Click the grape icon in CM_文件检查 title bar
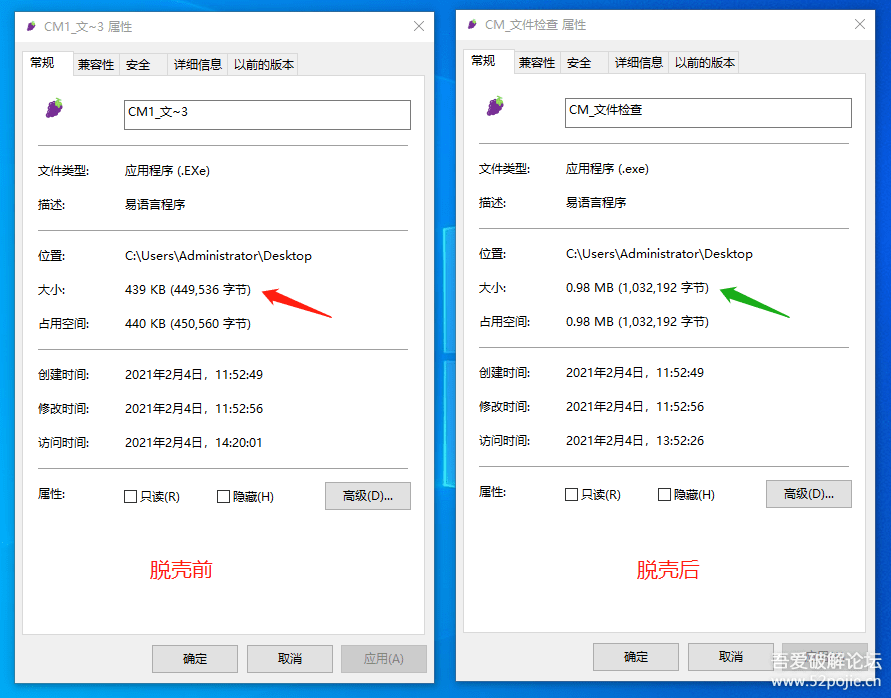The image size is (891, 698). coord(473,25)
